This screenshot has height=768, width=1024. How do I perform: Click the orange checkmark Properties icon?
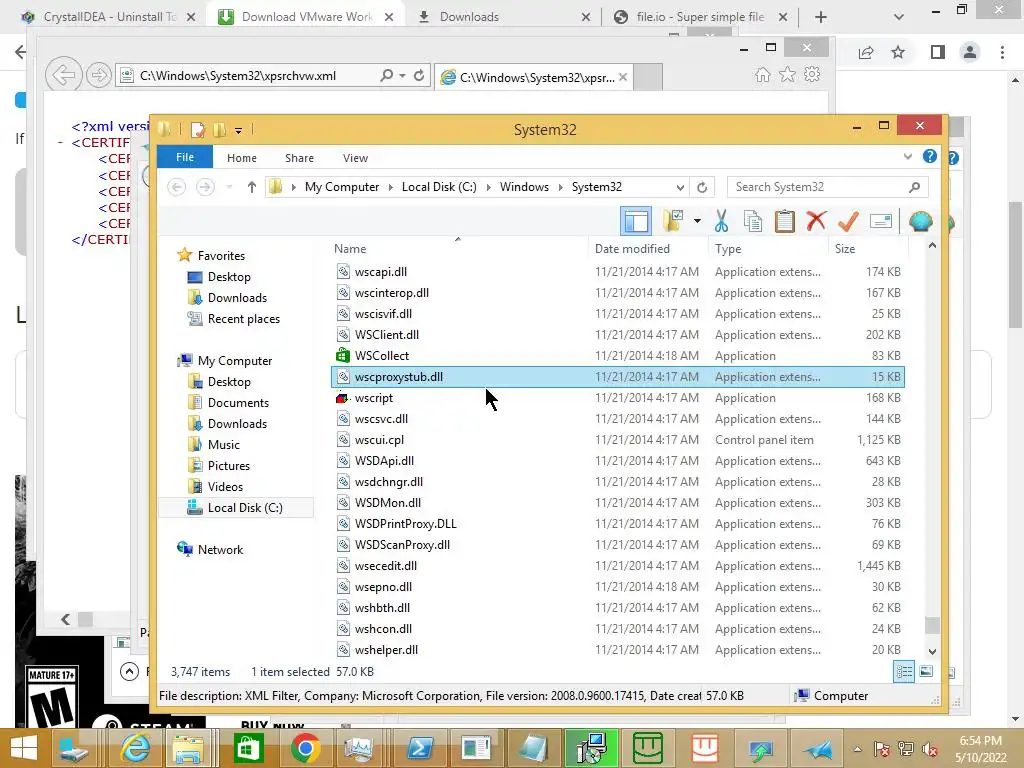coord(848,221)
